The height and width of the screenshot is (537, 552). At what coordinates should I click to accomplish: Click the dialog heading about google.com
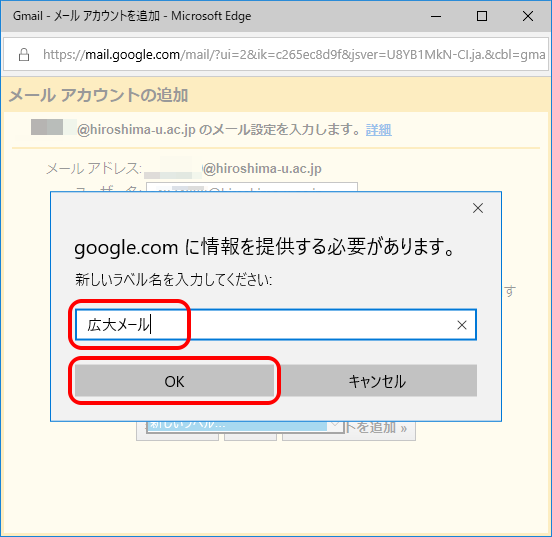[x=264, y=247]
